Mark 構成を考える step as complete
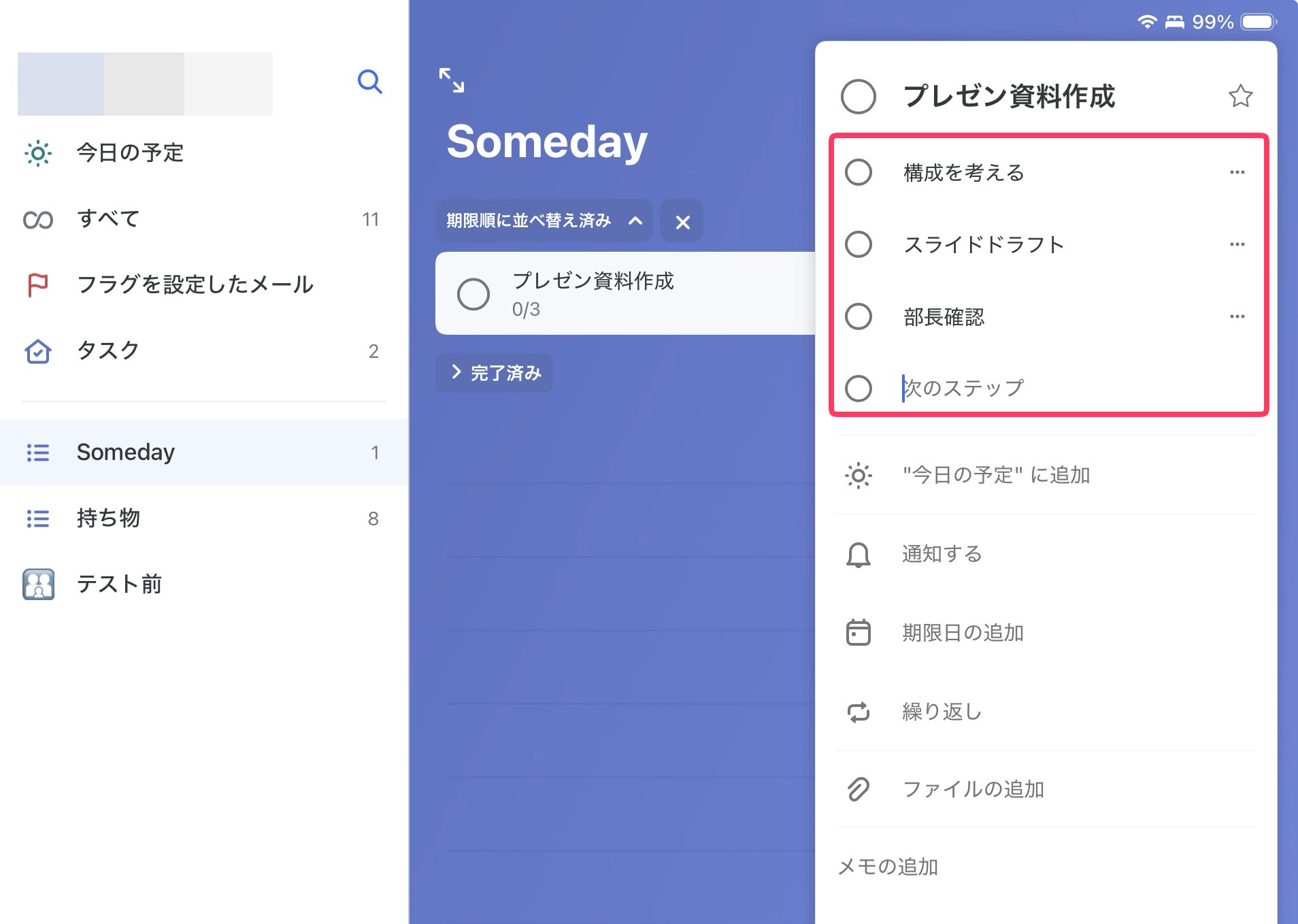Viewport: 1298px width, 924px height. [x=859, y=172]
